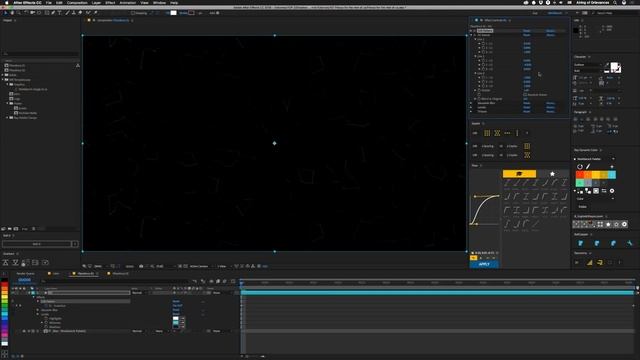Click the first blue icon in right-hand panel
The height and width of the screenshot is (360, 640).
click(x=580, y=243)
